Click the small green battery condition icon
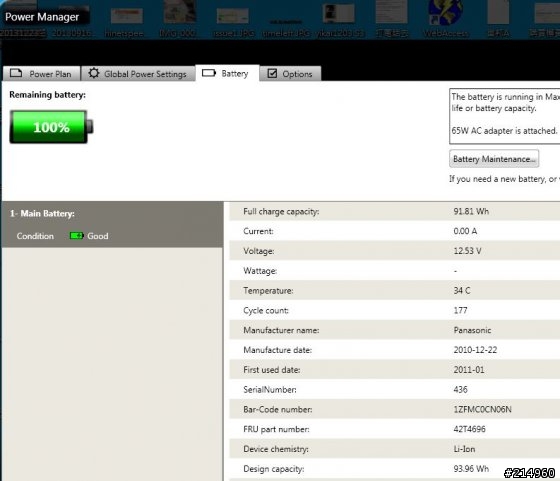The height and width of the screenshot is (481, 560). coord(76,236)
